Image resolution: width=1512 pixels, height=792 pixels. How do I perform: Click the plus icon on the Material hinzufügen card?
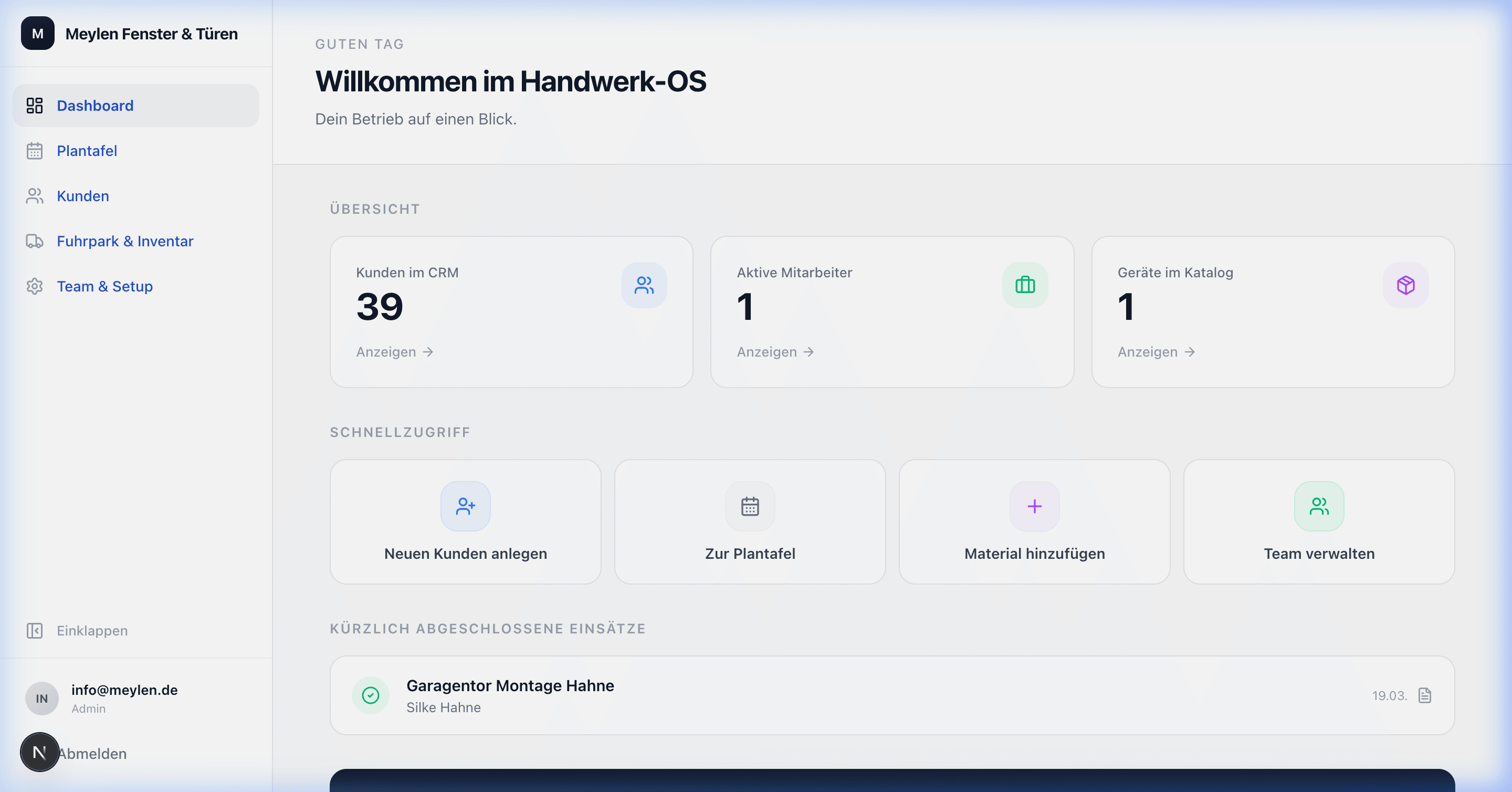(x=1034, y=506)
